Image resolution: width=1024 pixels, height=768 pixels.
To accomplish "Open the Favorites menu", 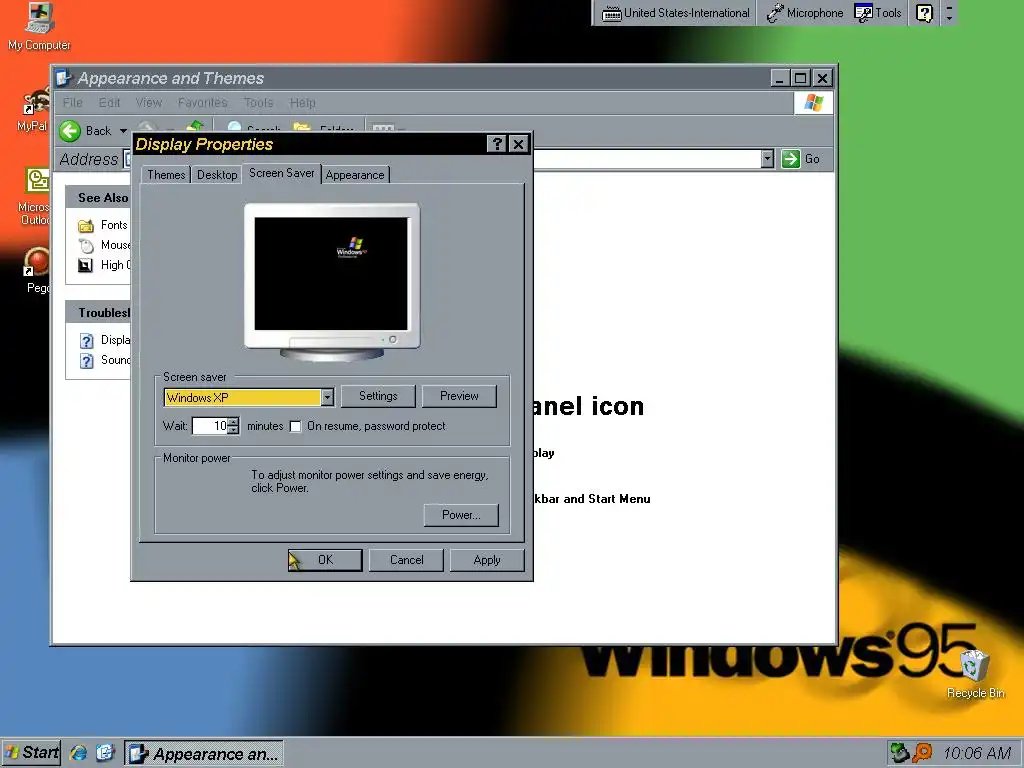I will 202,103.
